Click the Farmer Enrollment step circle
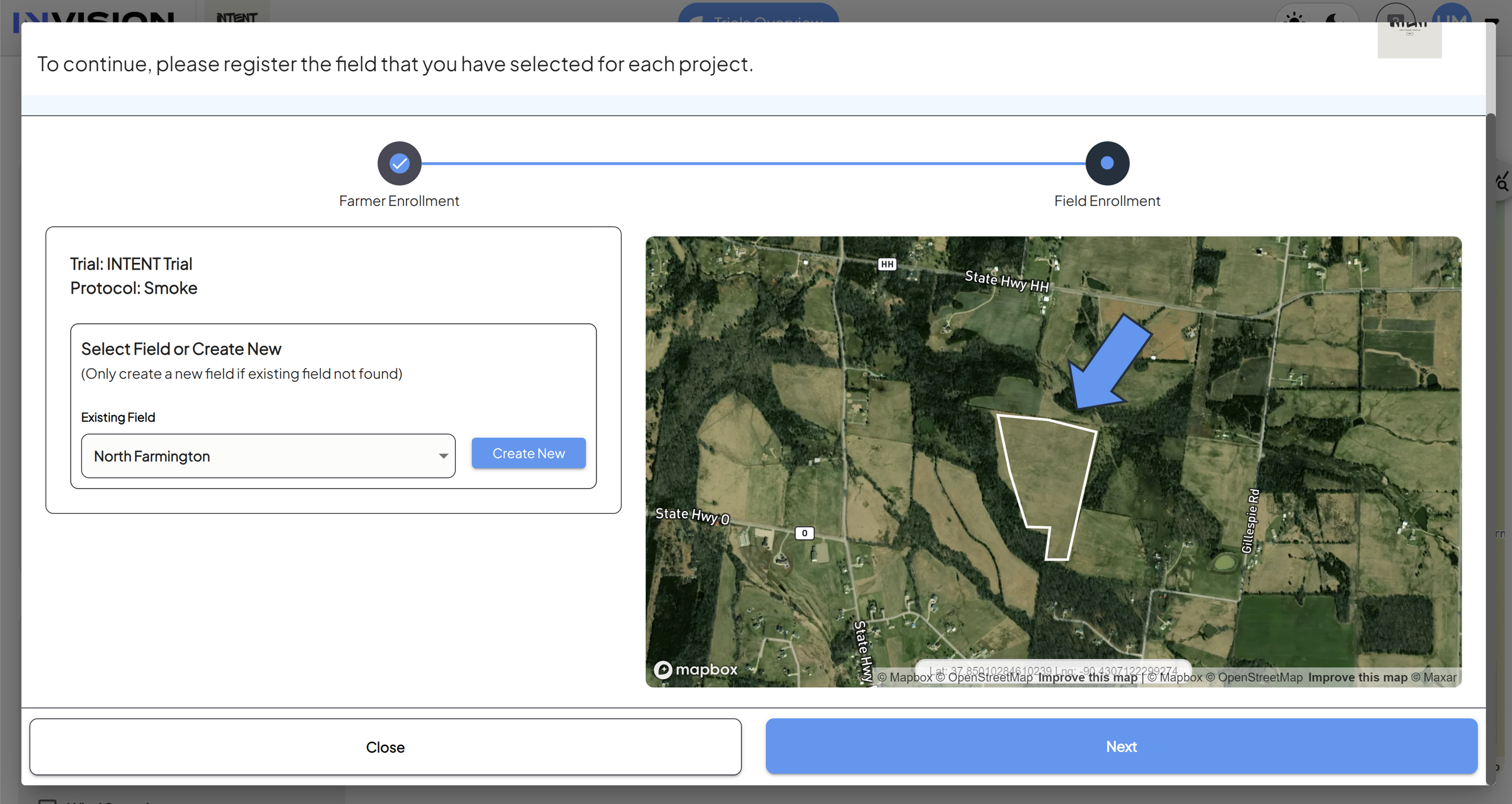Screen dimensions: 1512x804 [399, 163]
